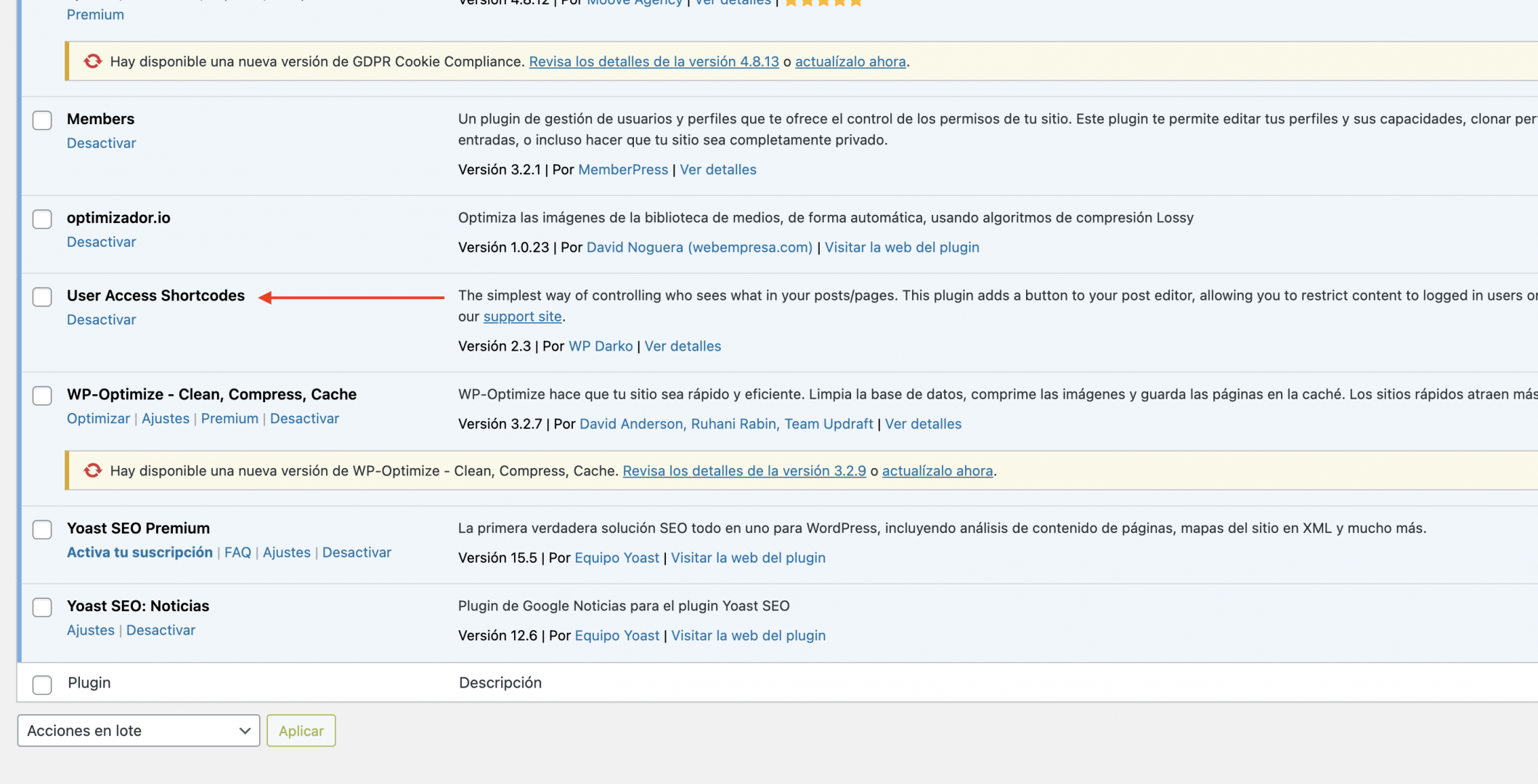1538x784 pixels.
Task: Open Equipo Yoast link for Yoast SEO: Noticias
Action: [x=617, y=635]
